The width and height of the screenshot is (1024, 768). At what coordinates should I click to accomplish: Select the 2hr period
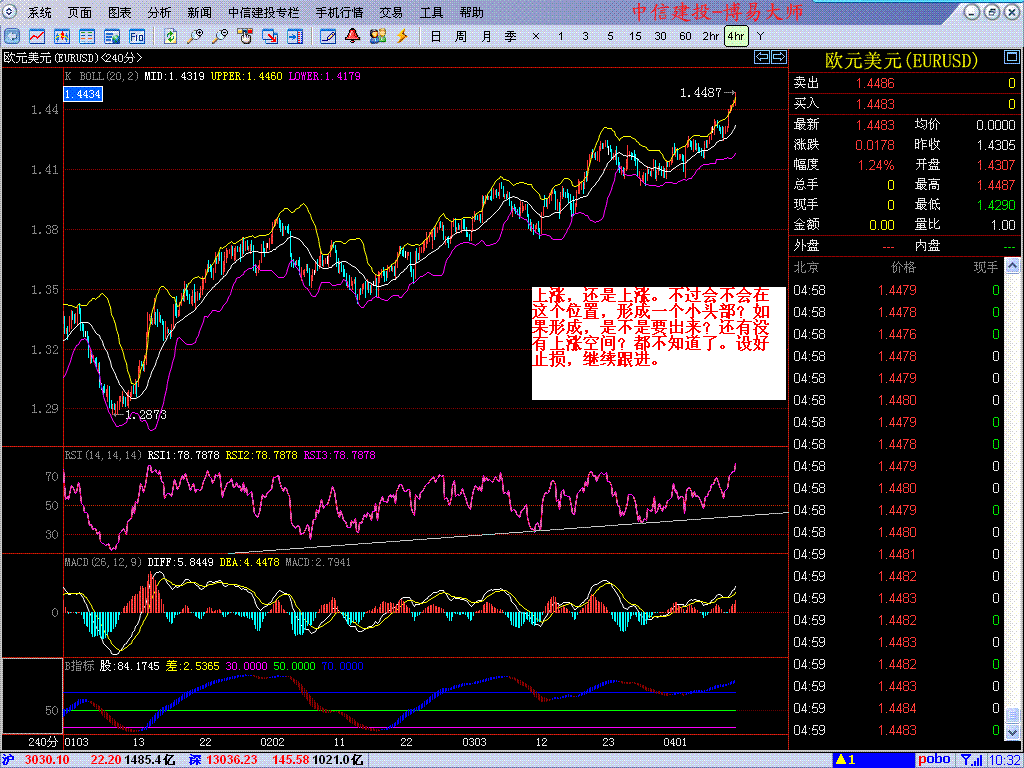pos(711,37)
